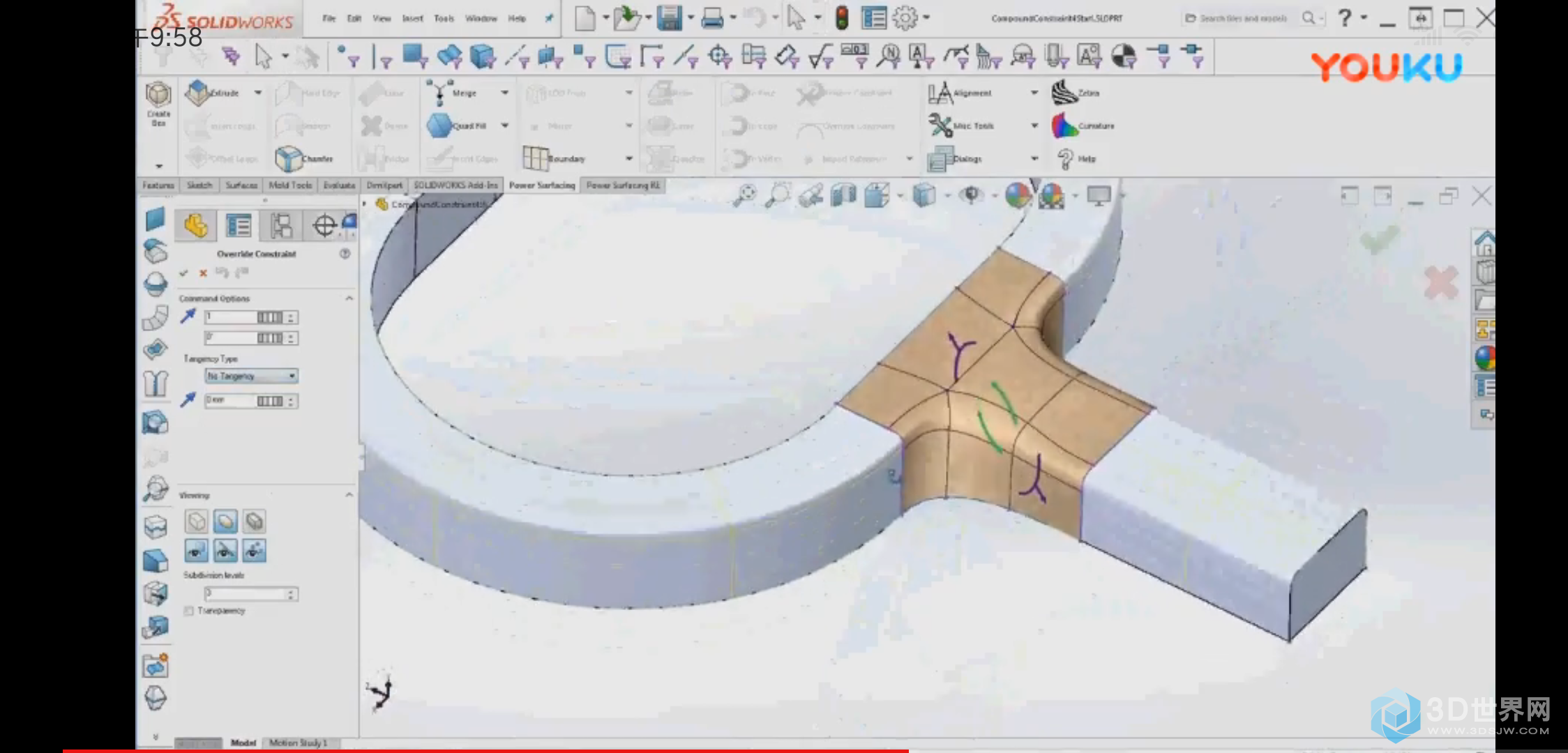
Task: Click the red cancel X in Override Constraint
Action: (203, 273)
